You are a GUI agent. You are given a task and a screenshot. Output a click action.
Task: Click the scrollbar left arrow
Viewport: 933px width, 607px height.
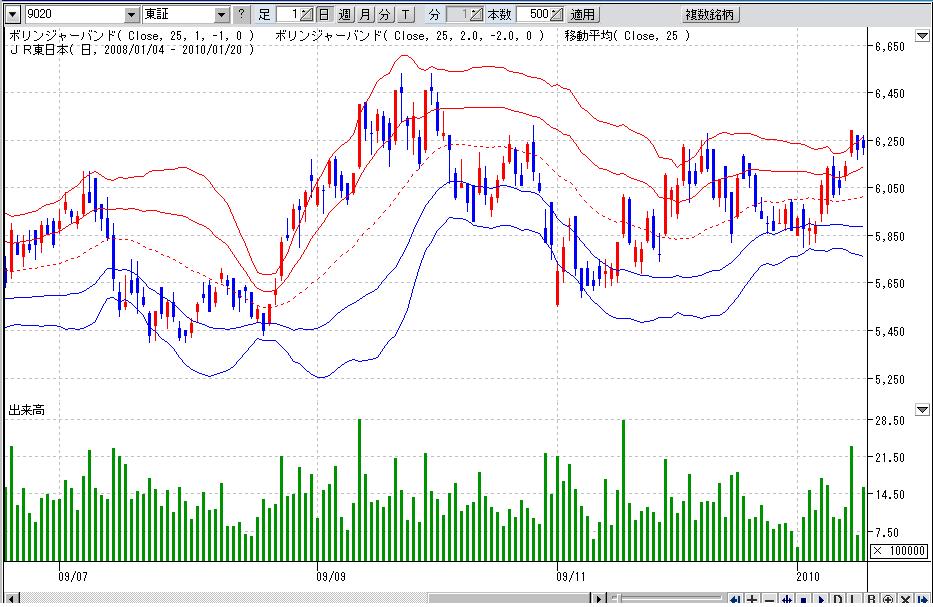pos(11,599)
